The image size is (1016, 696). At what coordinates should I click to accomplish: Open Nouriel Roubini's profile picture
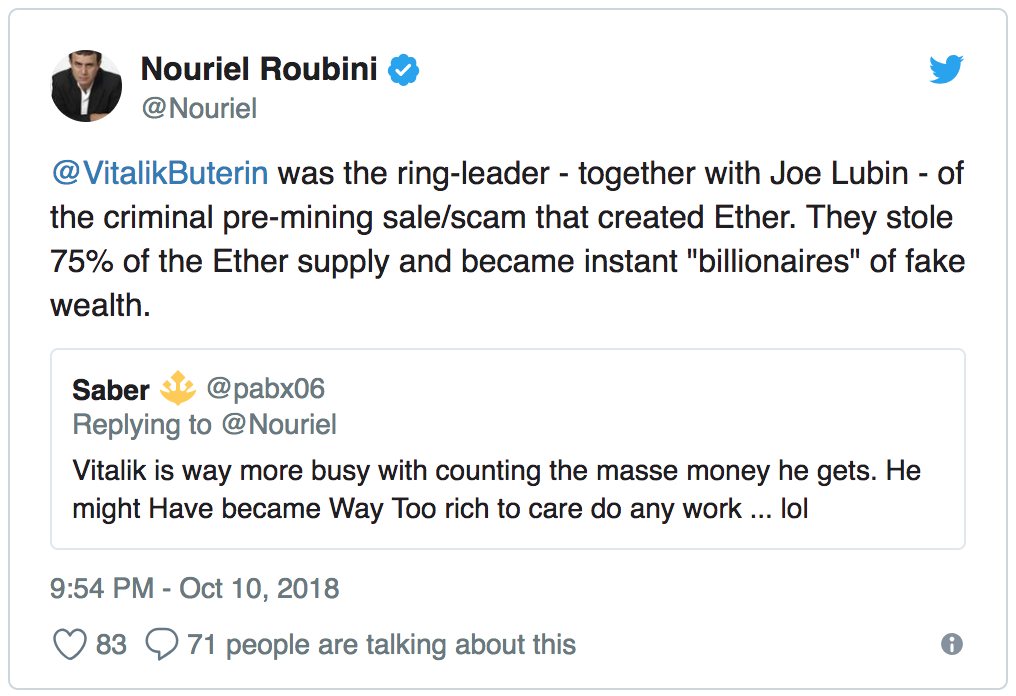(x=86, y=86)
